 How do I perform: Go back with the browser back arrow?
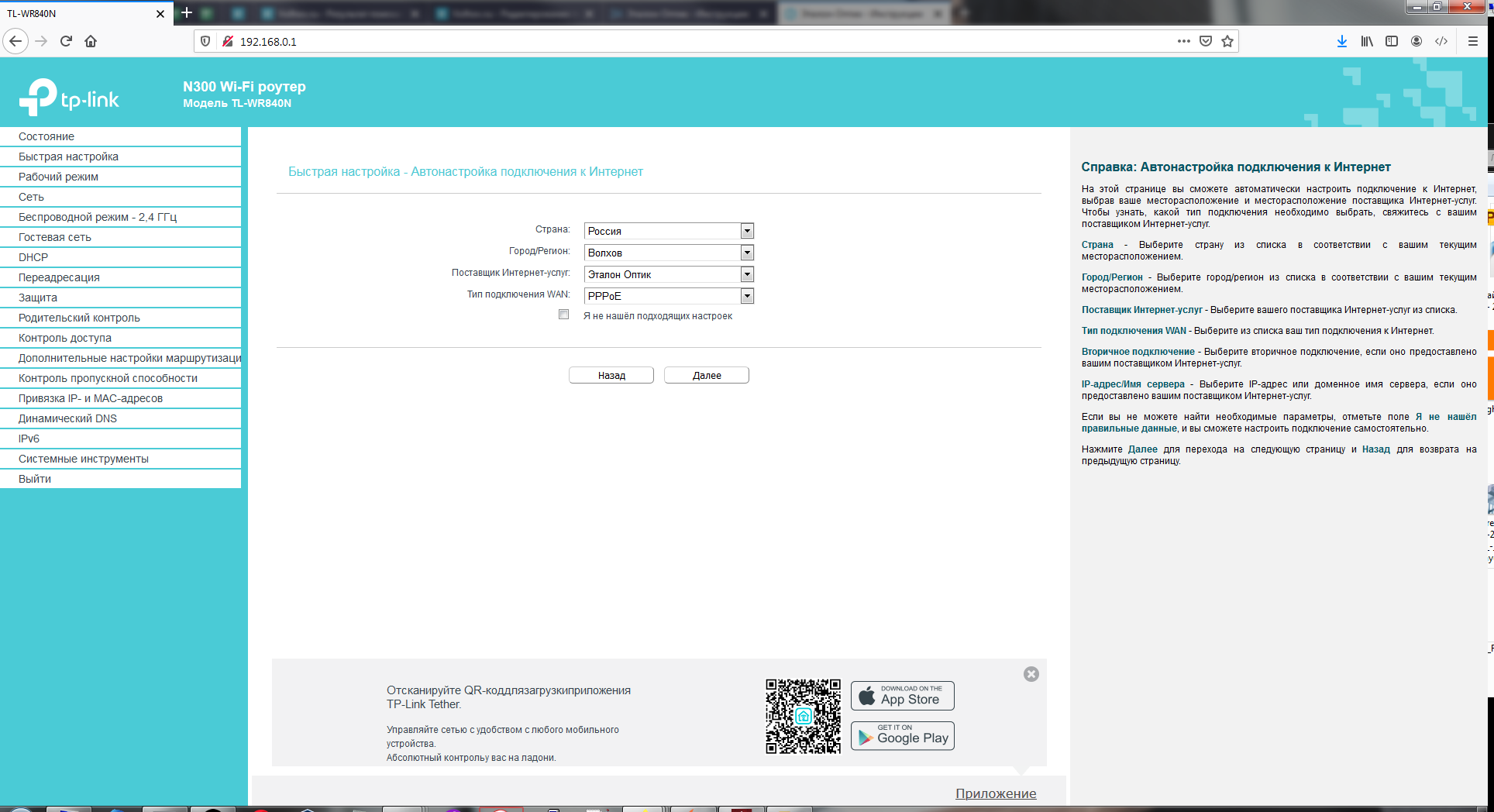pos(15,41)
